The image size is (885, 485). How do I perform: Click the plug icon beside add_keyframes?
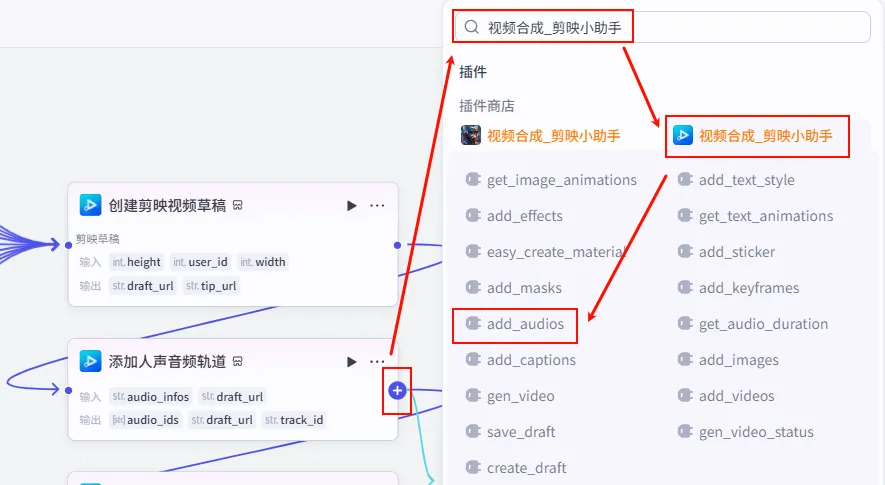pyautogui.click(x=685, y=287)
